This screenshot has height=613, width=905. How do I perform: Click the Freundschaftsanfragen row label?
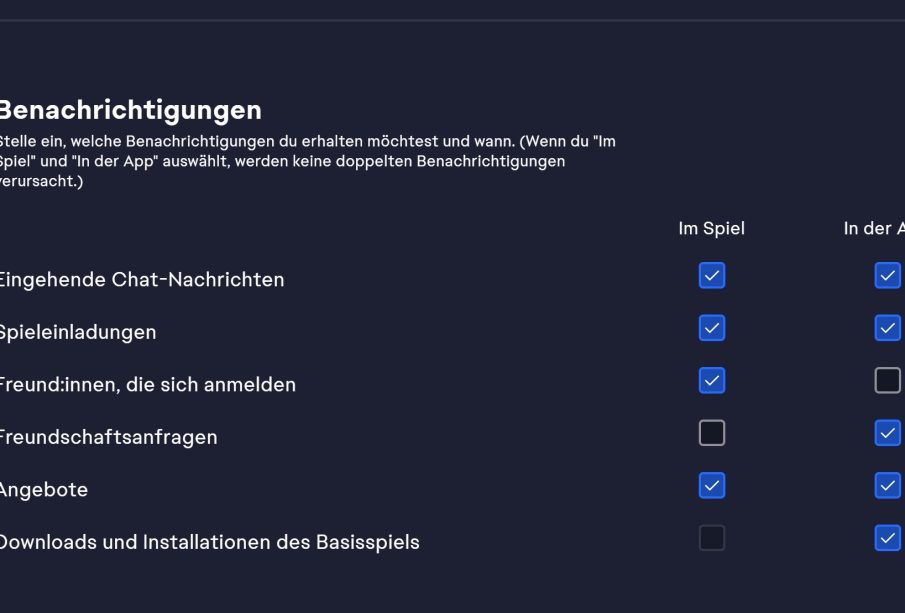coord(107,437)
